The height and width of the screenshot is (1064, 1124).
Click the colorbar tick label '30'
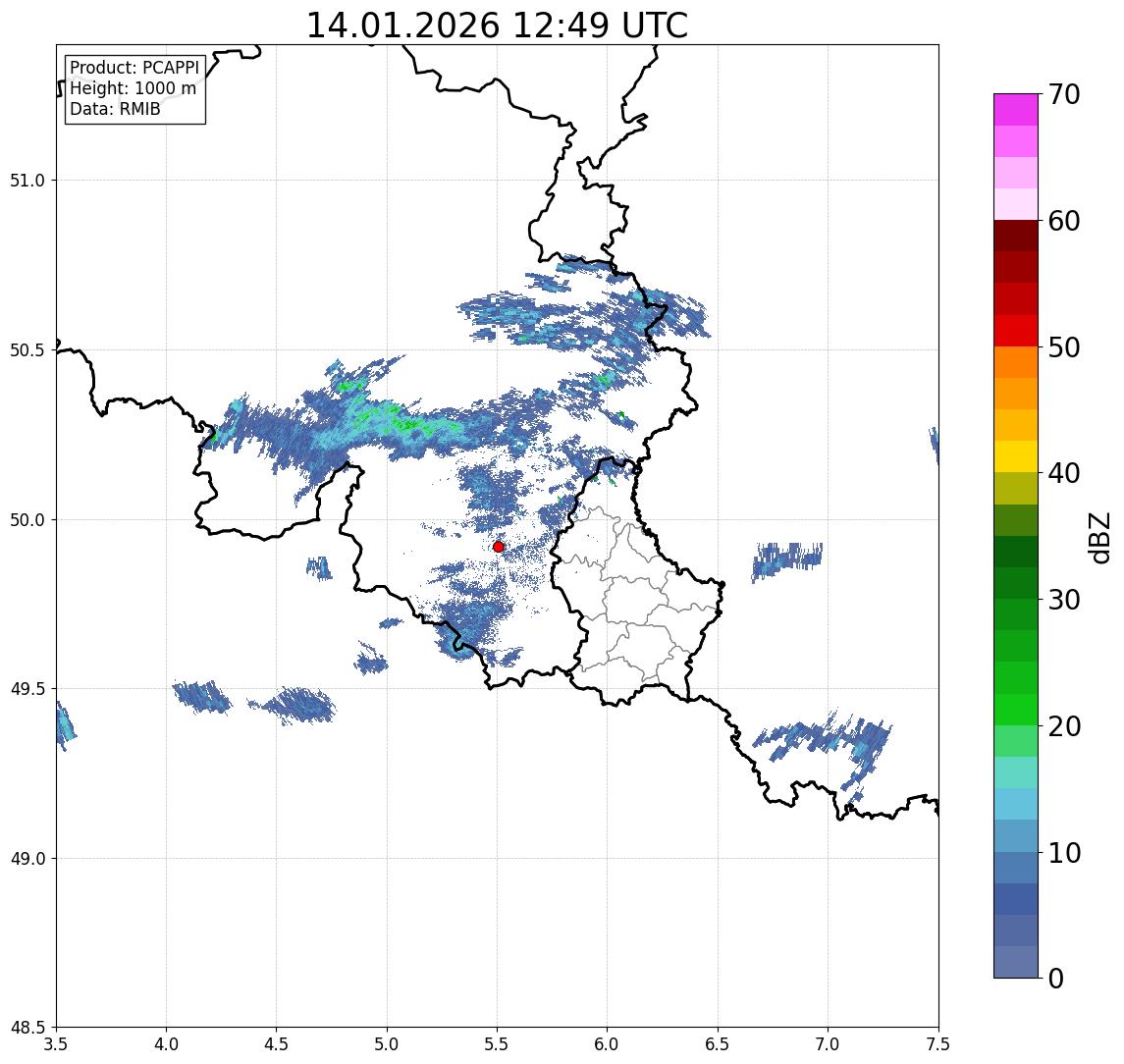coord(1064,600)
